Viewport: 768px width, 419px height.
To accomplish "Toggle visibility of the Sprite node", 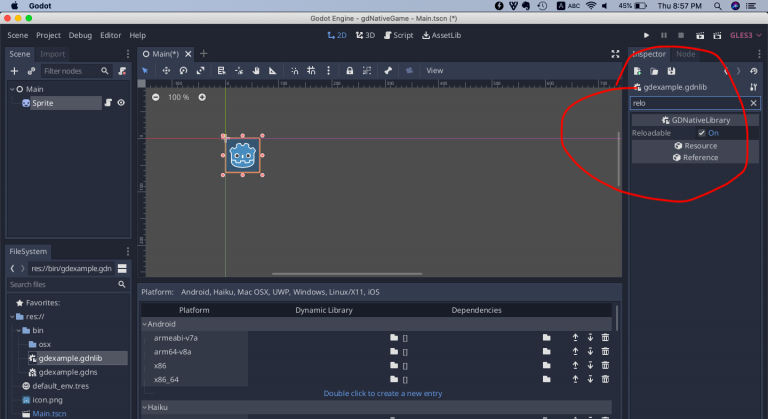I will point(121,103).
